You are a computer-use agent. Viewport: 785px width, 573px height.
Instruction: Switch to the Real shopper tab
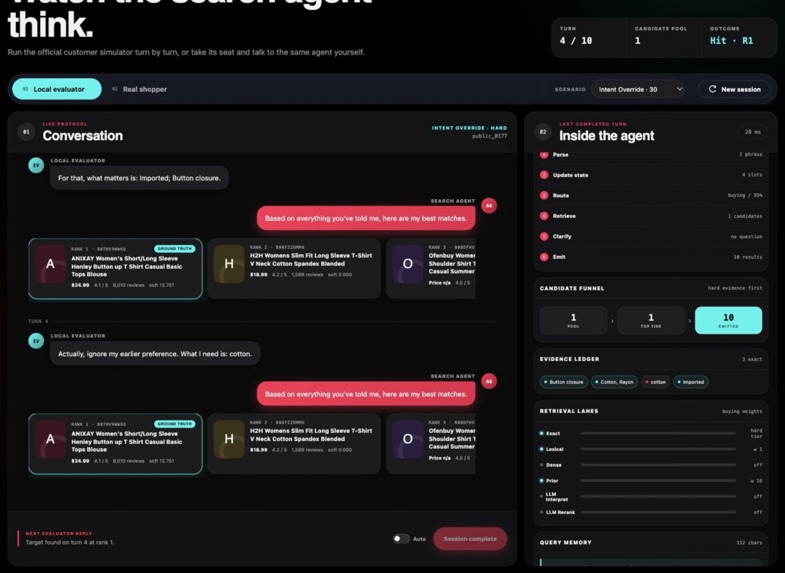139,89
